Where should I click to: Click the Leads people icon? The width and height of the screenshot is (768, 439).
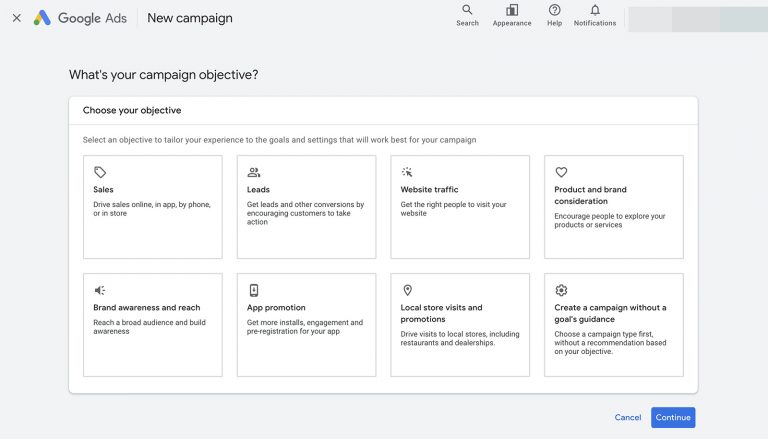pyautogui.click(x=254, y=172)
